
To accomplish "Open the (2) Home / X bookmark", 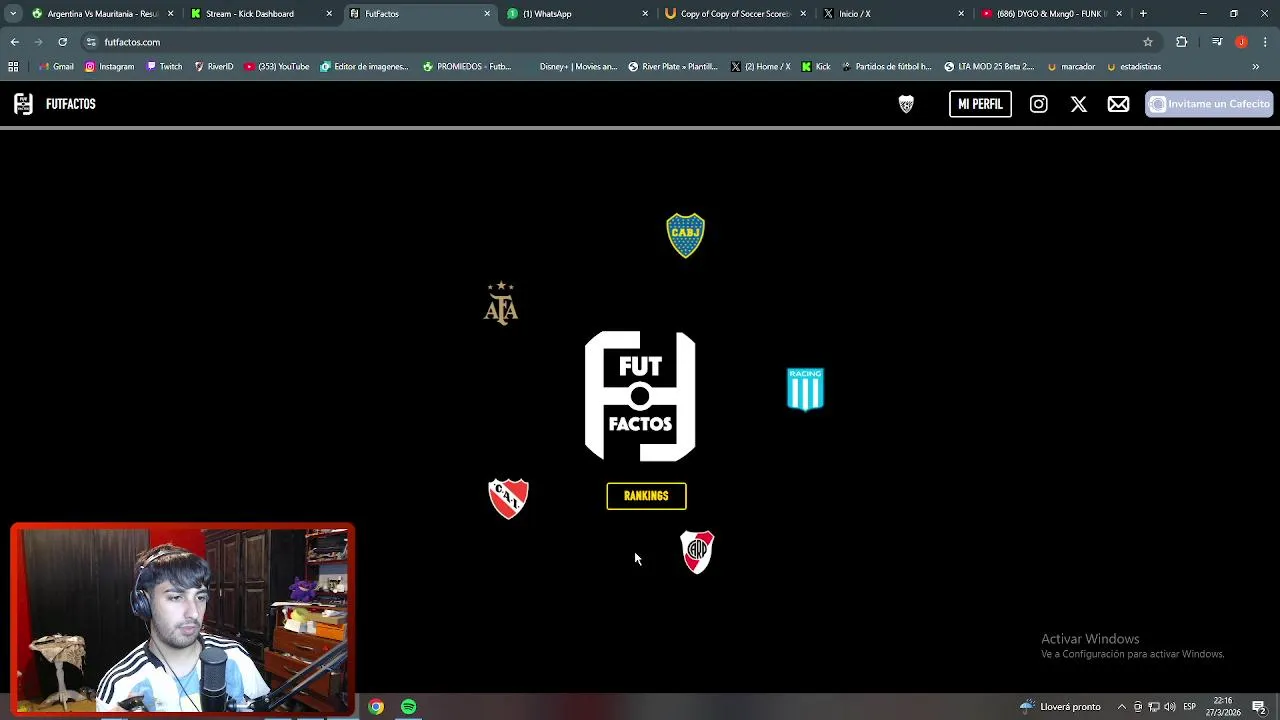I will 761,67.
